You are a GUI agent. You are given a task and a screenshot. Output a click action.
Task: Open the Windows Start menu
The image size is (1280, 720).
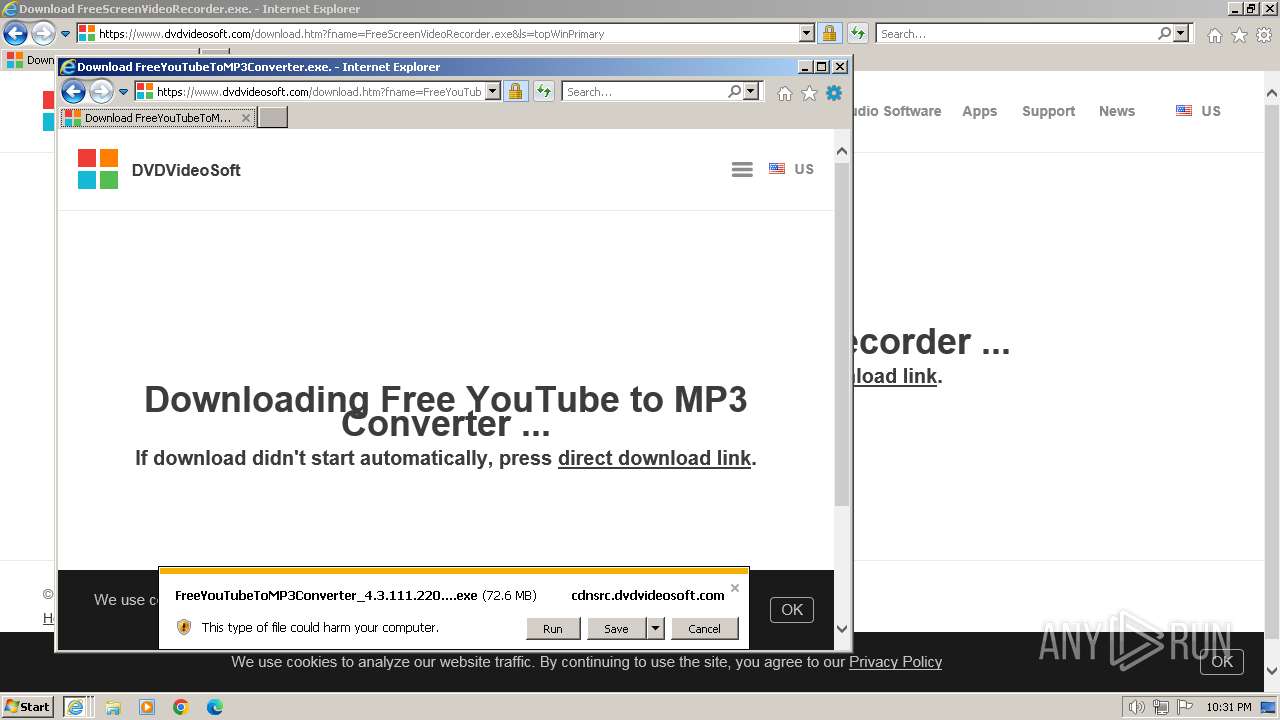click(28, 707)
